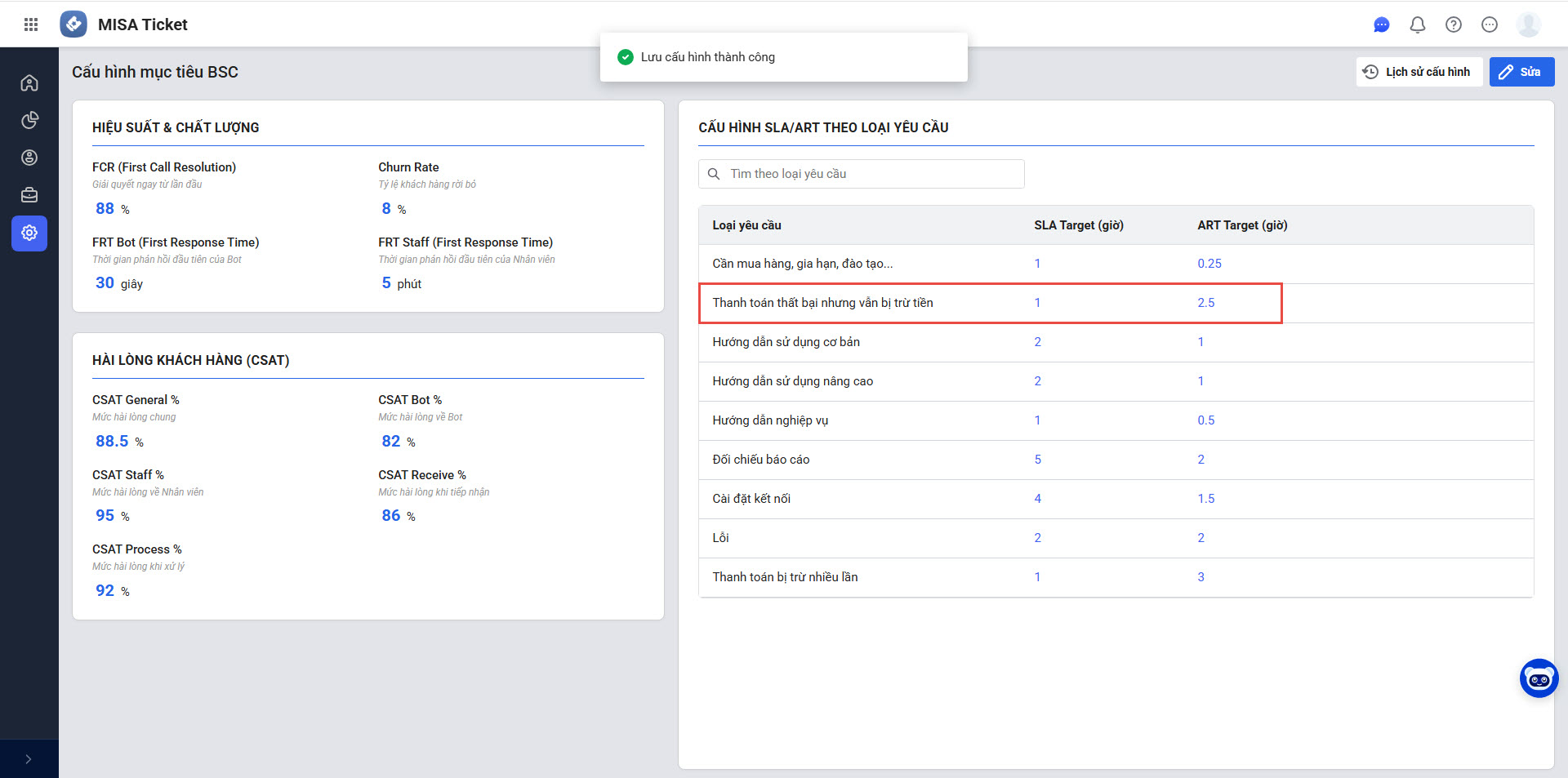Click the MISA Ticket logo
Image resolution: width=1568 pixels, height=778 pixels.
[x=73, y=24]
